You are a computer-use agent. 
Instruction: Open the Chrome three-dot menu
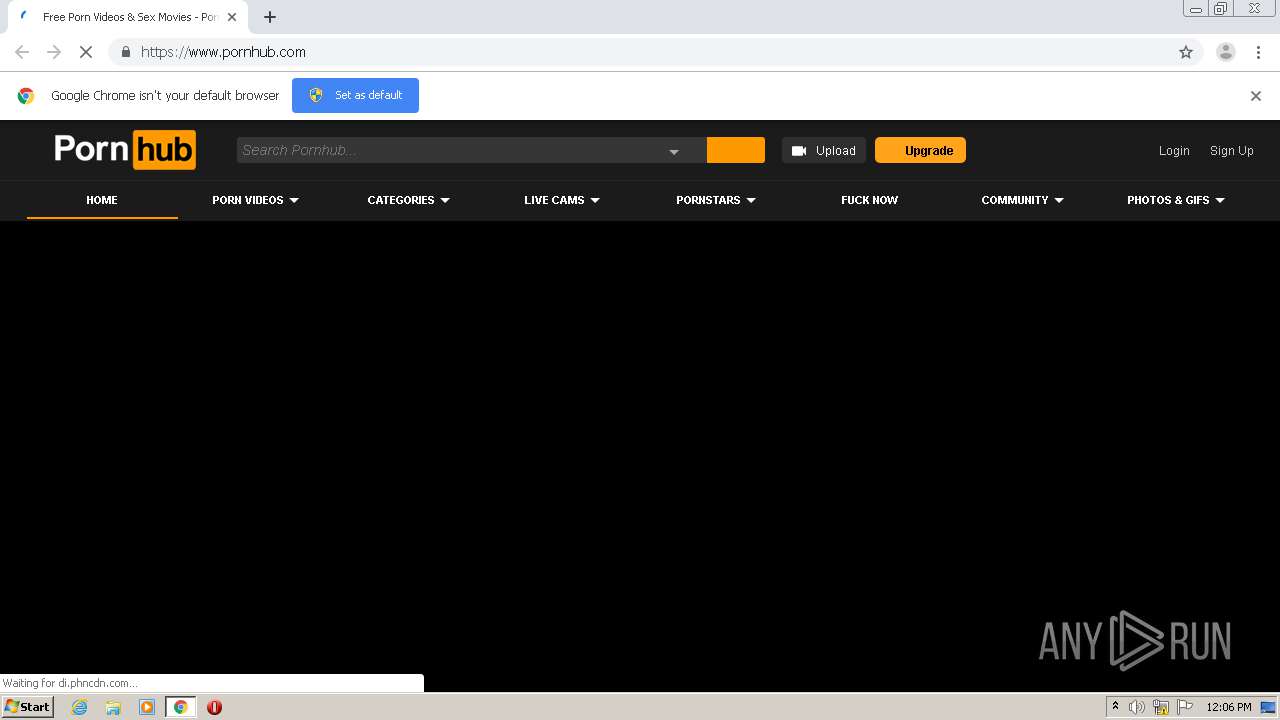pyautogui.click(x=1259, y=52)
